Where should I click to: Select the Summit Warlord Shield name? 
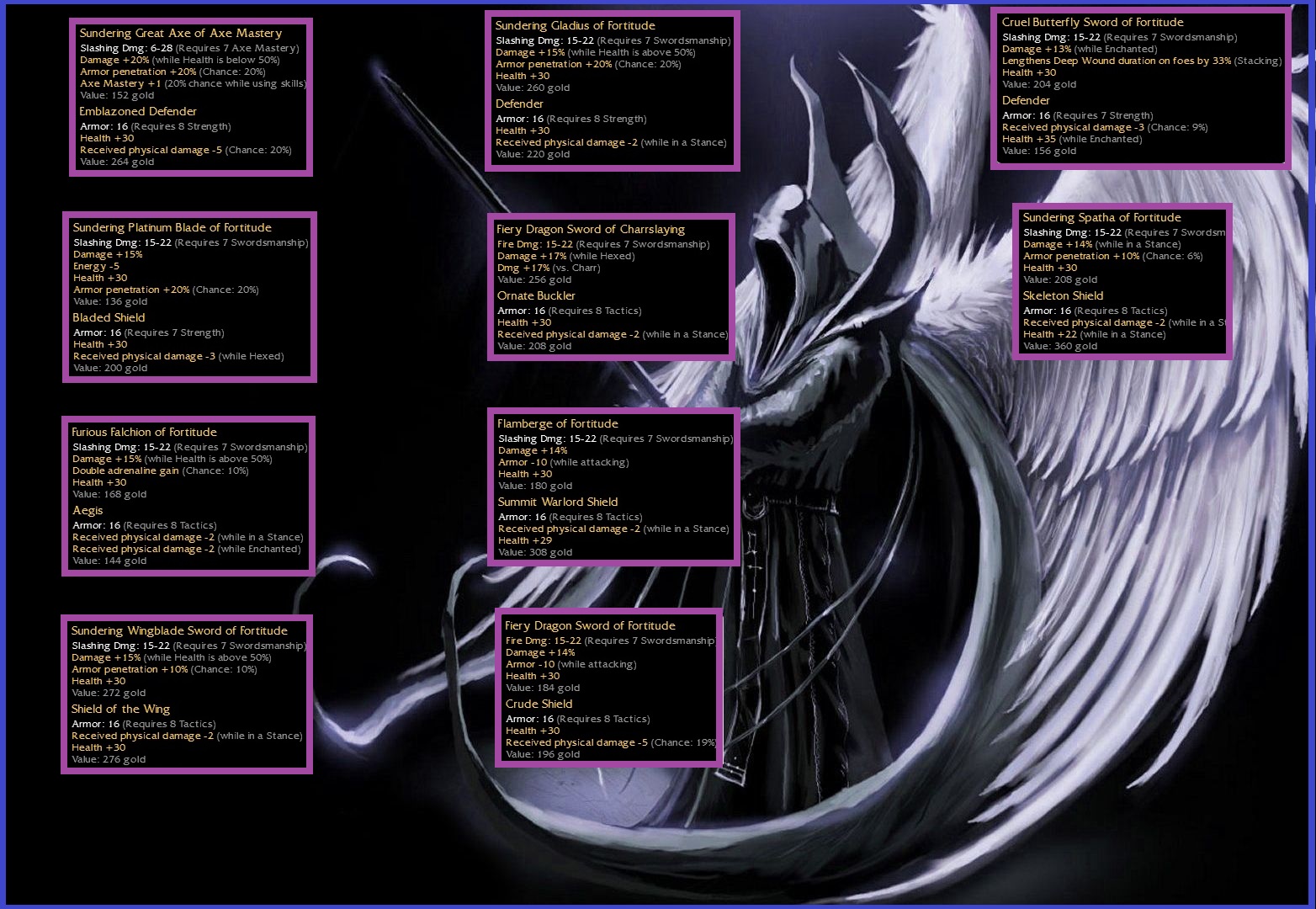tap(557, 502)
